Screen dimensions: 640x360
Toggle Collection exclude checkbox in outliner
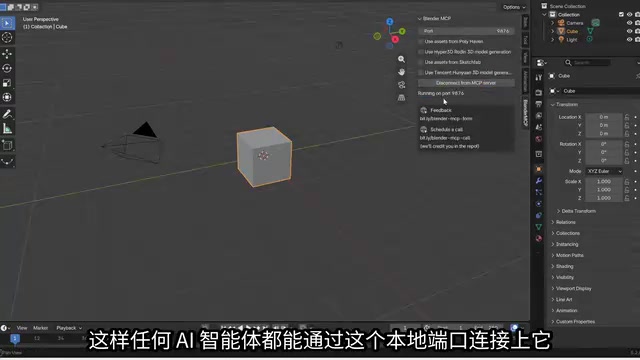[x=621, y=14]
